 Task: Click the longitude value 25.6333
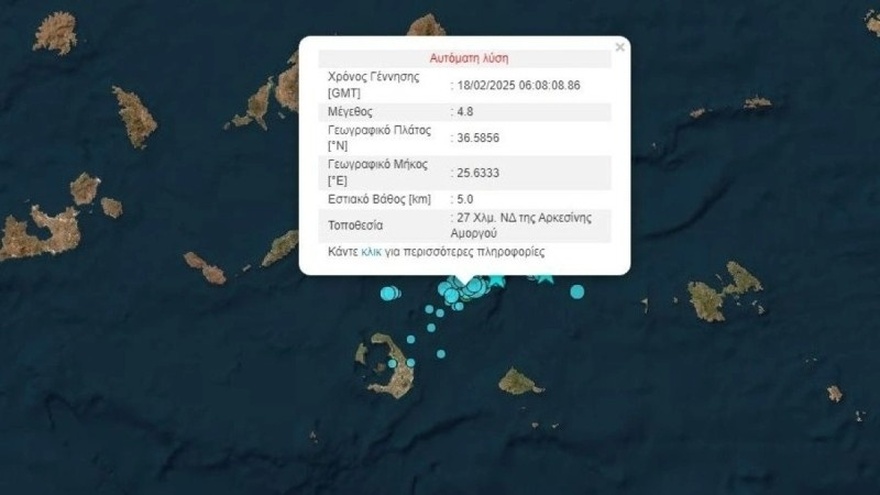coord(478,173)
